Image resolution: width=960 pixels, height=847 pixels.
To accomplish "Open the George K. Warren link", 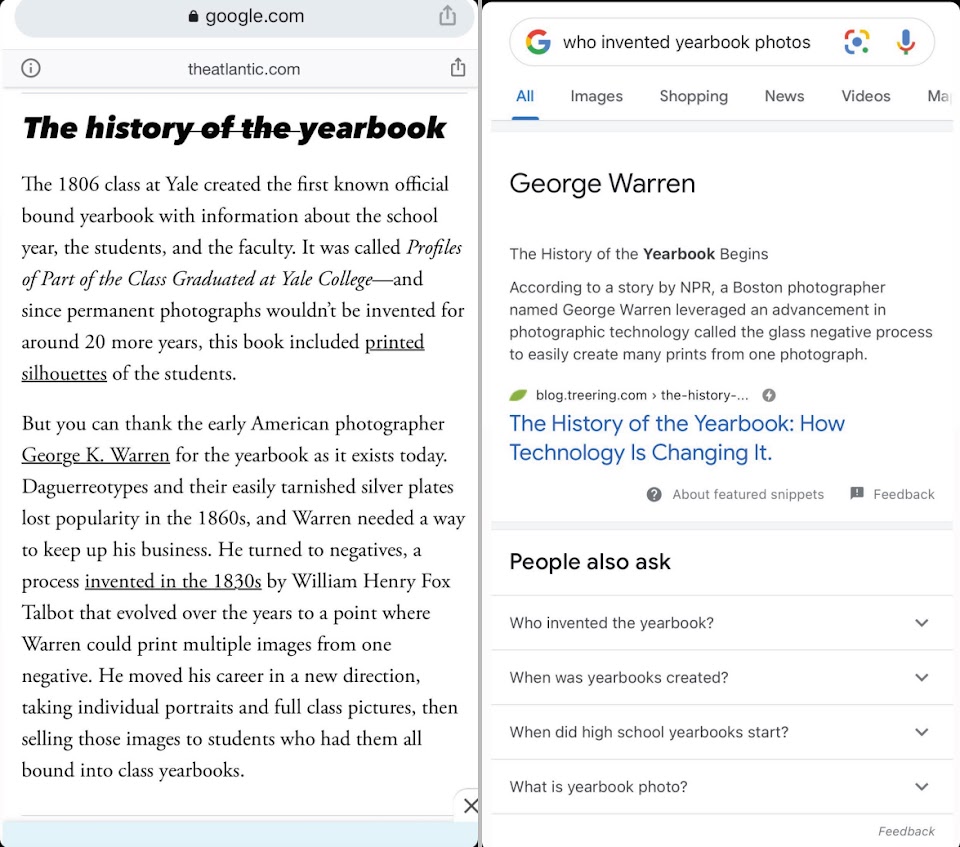I will click(96, 455).
